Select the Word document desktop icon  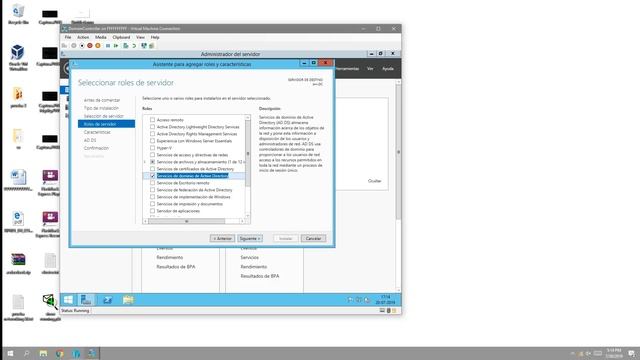coord(18,180)
